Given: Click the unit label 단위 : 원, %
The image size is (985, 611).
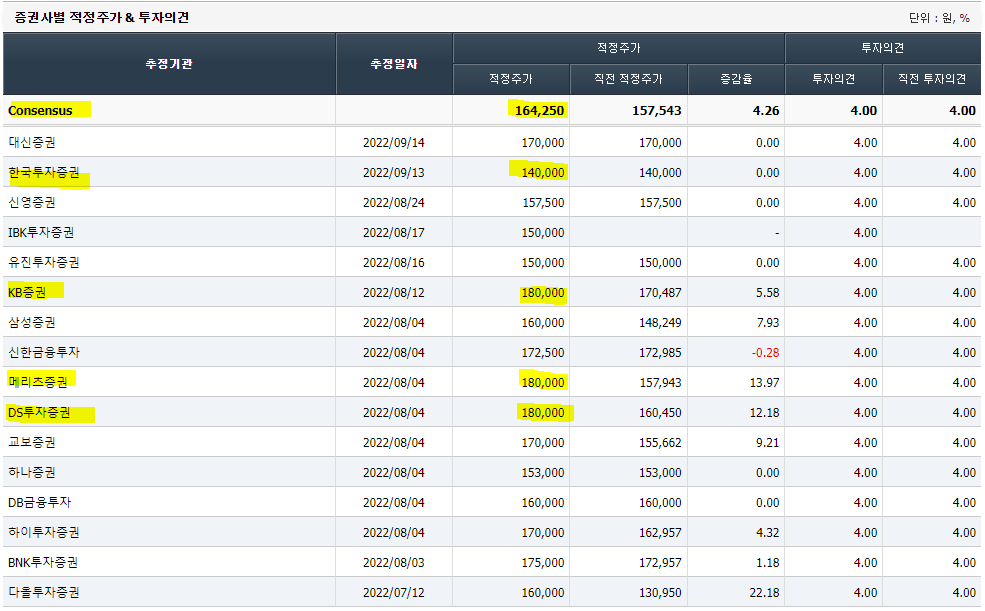Looking at the screenshot, I should [939, 18].
